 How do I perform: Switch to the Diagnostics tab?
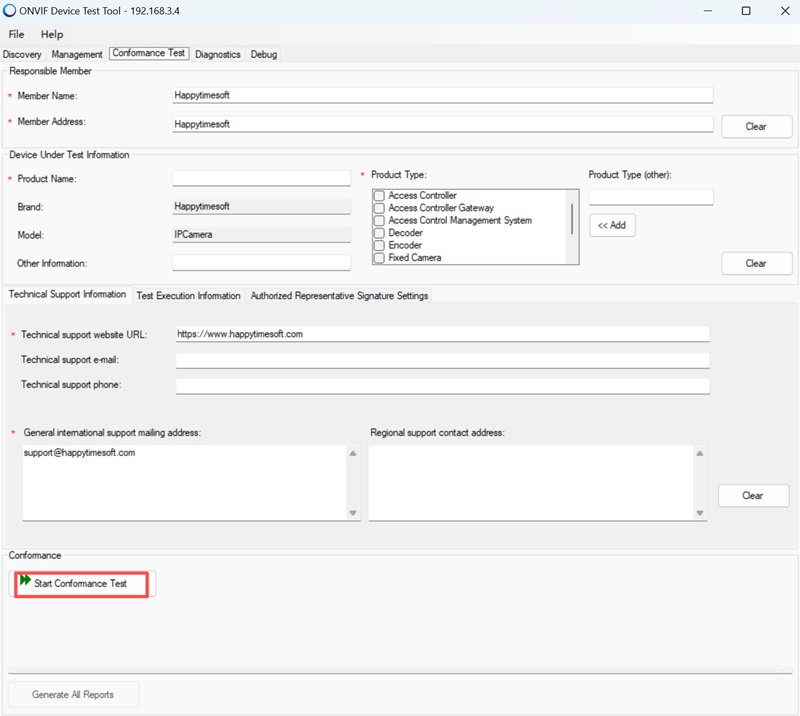pyautogui.click(x=217, y=54)
